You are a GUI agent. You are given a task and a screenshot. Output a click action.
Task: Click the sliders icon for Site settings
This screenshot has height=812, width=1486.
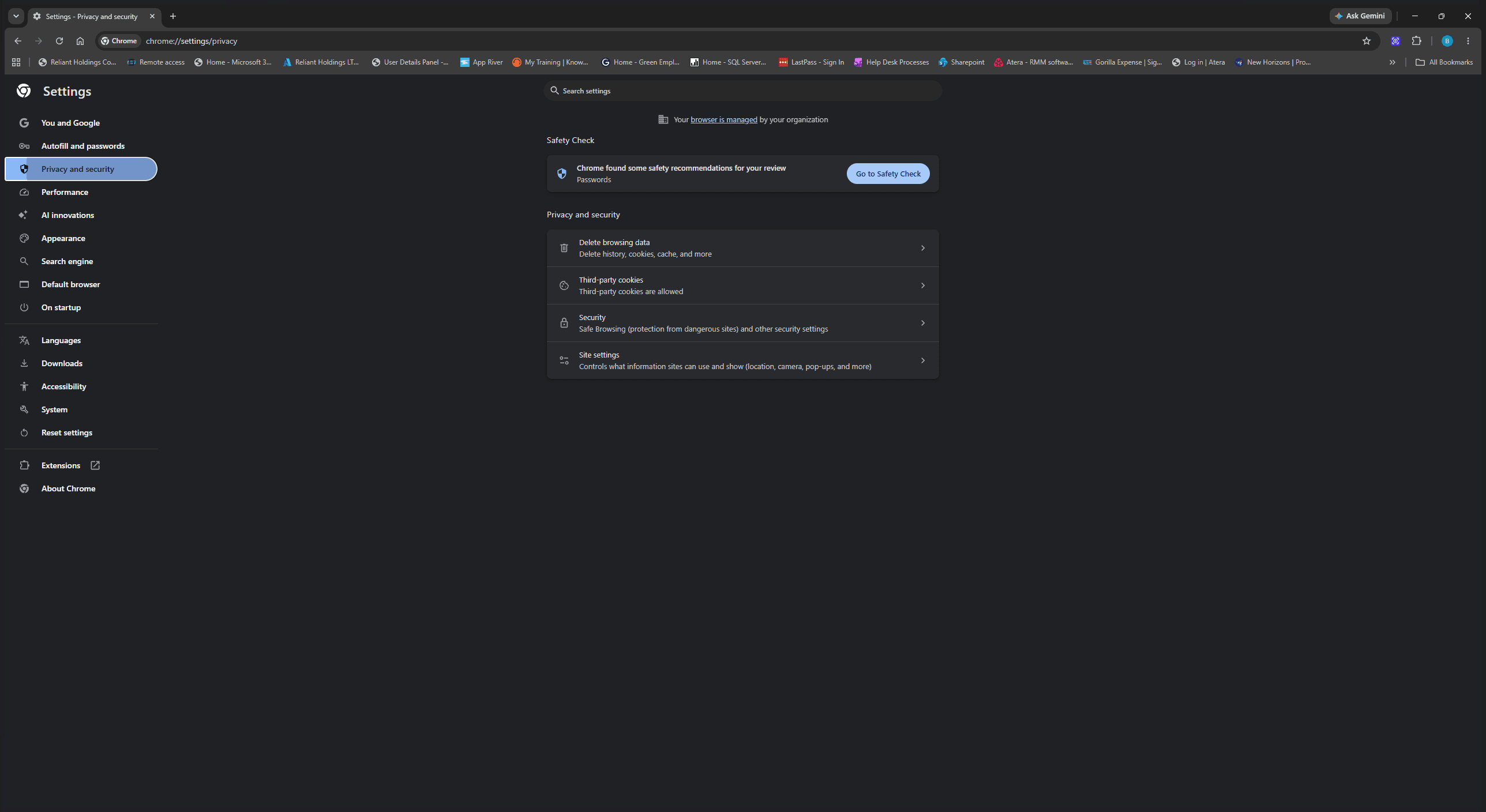click(564, 360)
